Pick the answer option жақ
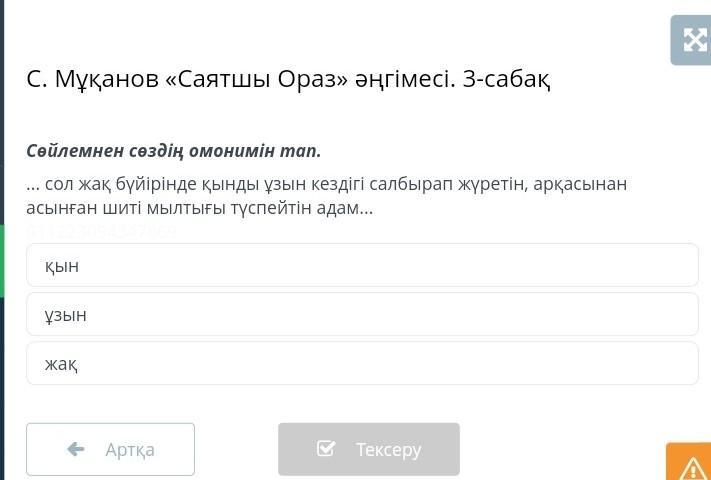 click(x=362, y=363)
